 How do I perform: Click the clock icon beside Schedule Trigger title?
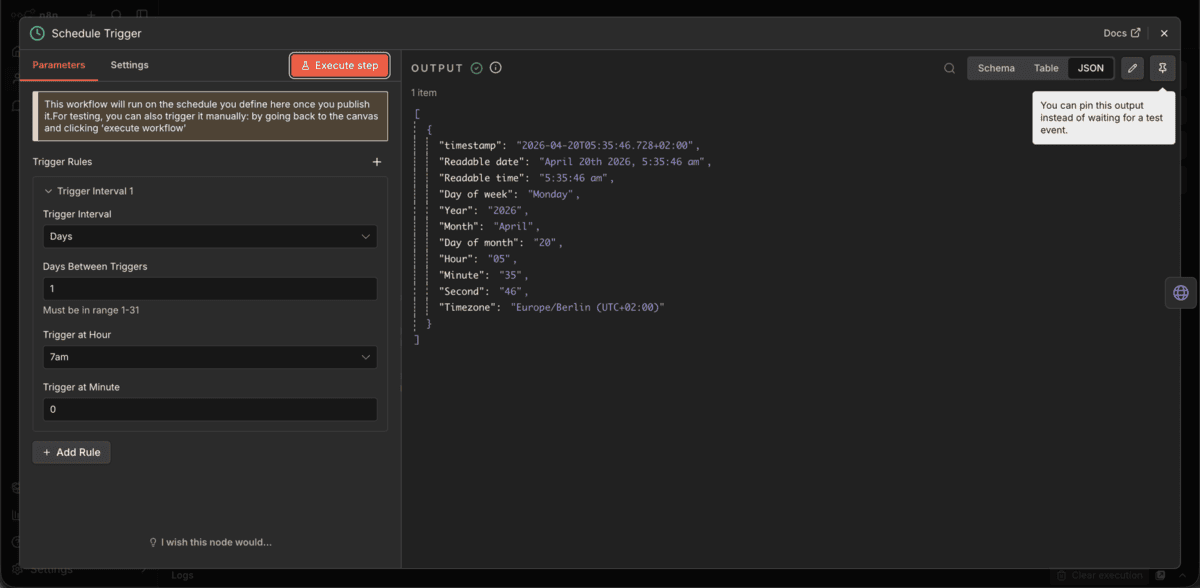tap(36, 33)
